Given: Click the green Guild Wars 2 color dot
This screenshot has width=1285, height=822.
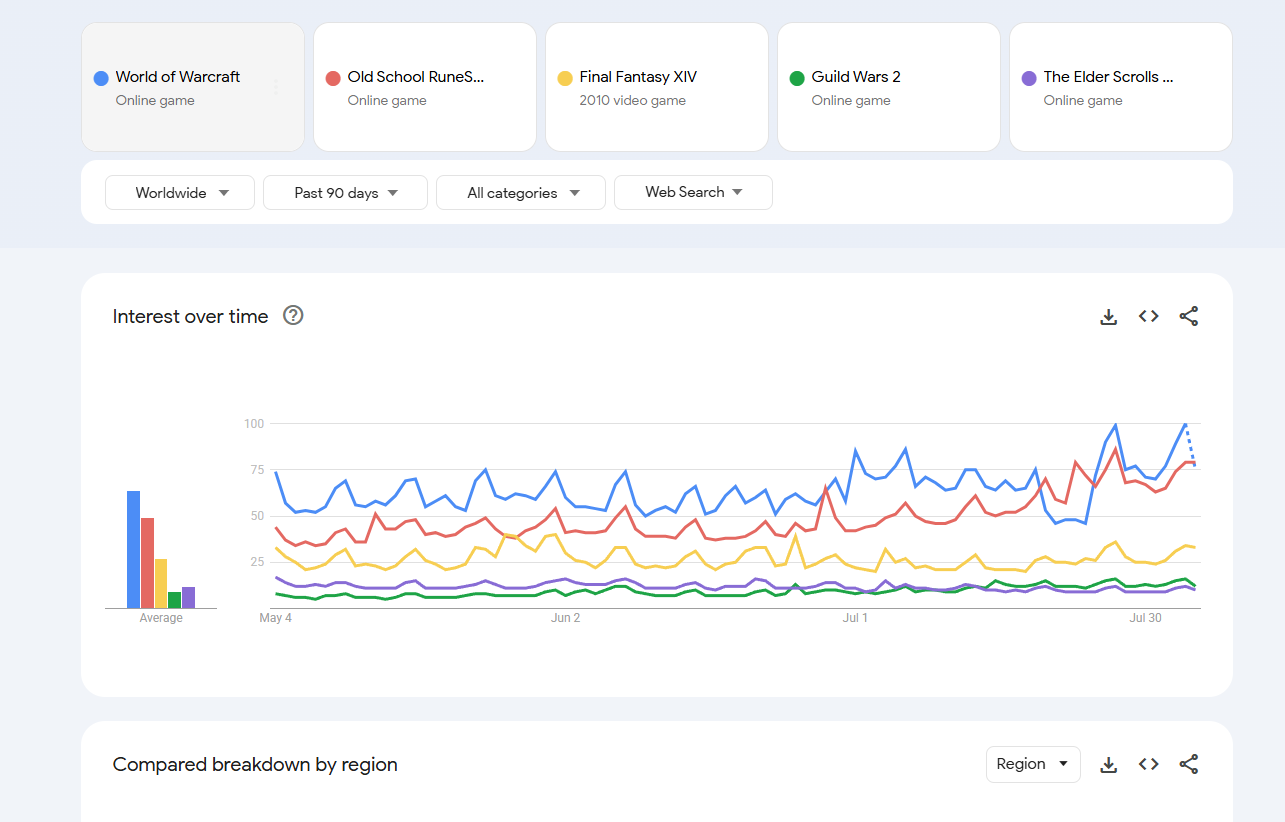Looking at the screenshot, I should [x=797, y=78].
